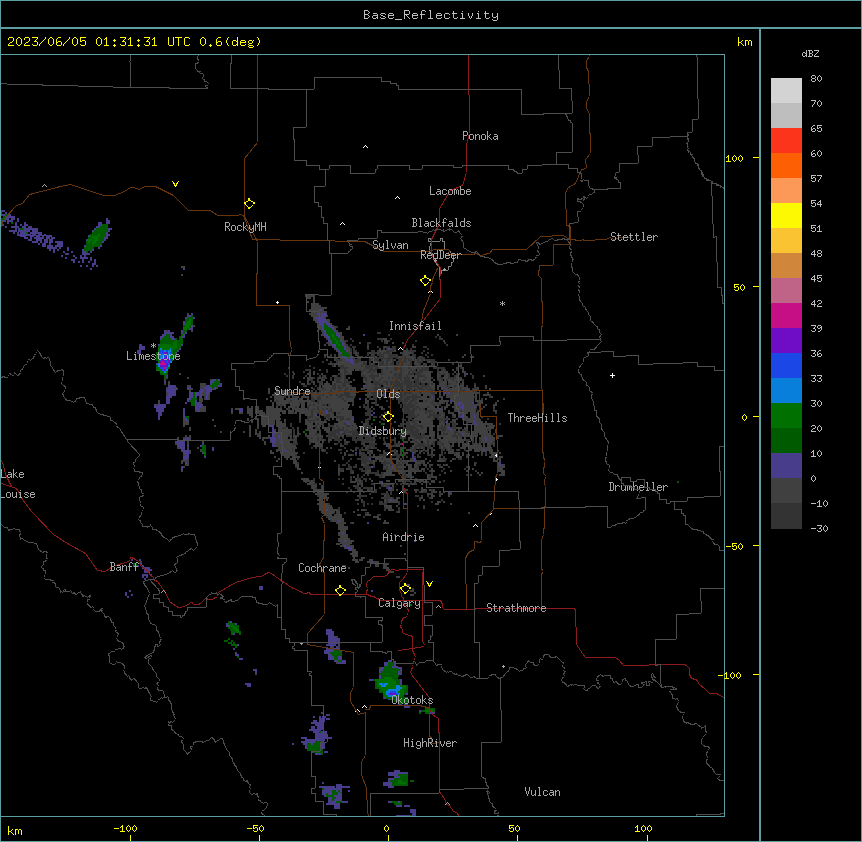Click the HighRiver label
Image resolution: width=862 pixels, height=842 pixels.
[430, 743]
